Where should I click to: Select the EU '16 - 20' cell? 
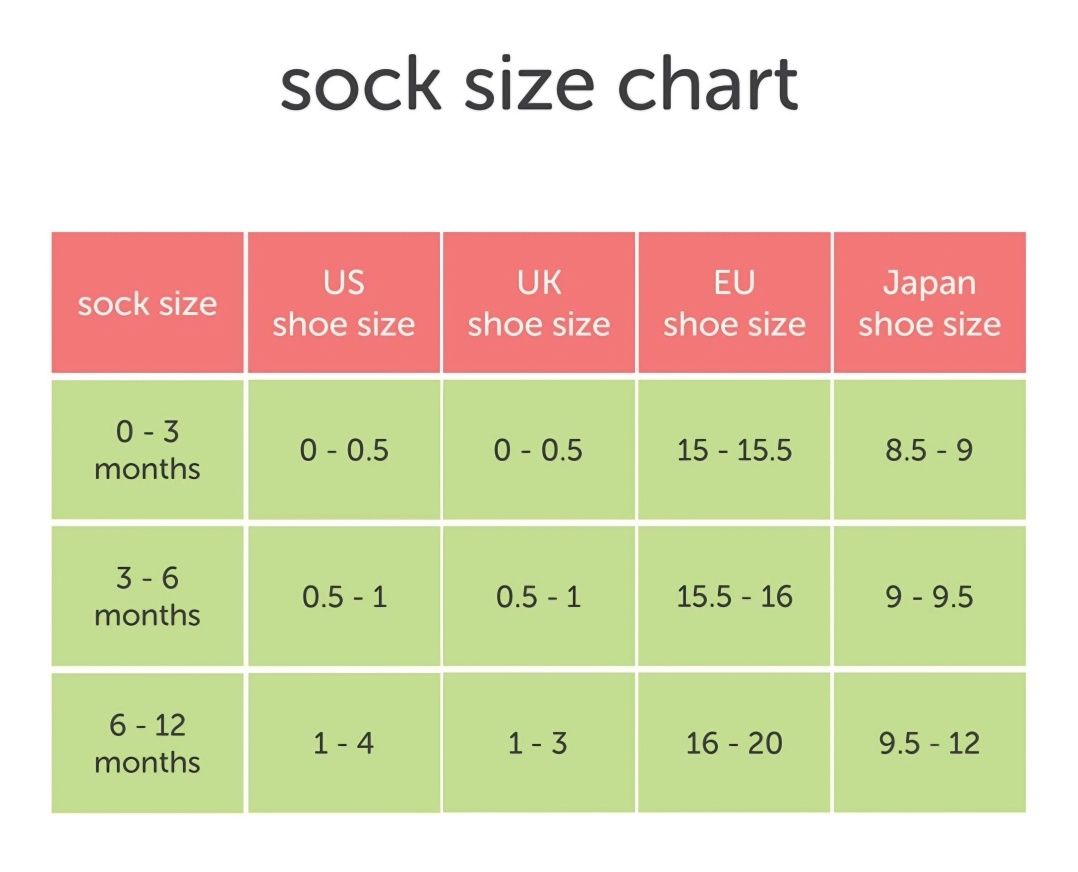[x=734, y=743]
